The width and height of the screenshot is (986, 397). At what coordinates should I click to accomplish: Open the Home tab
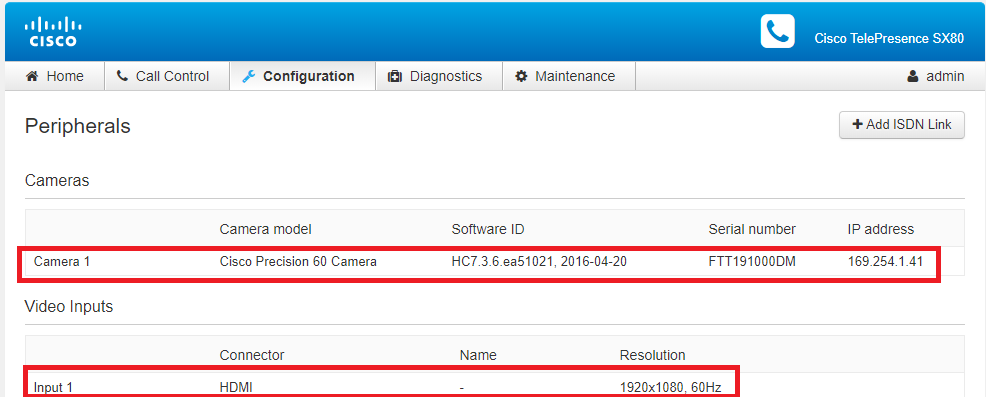[55, 76]
